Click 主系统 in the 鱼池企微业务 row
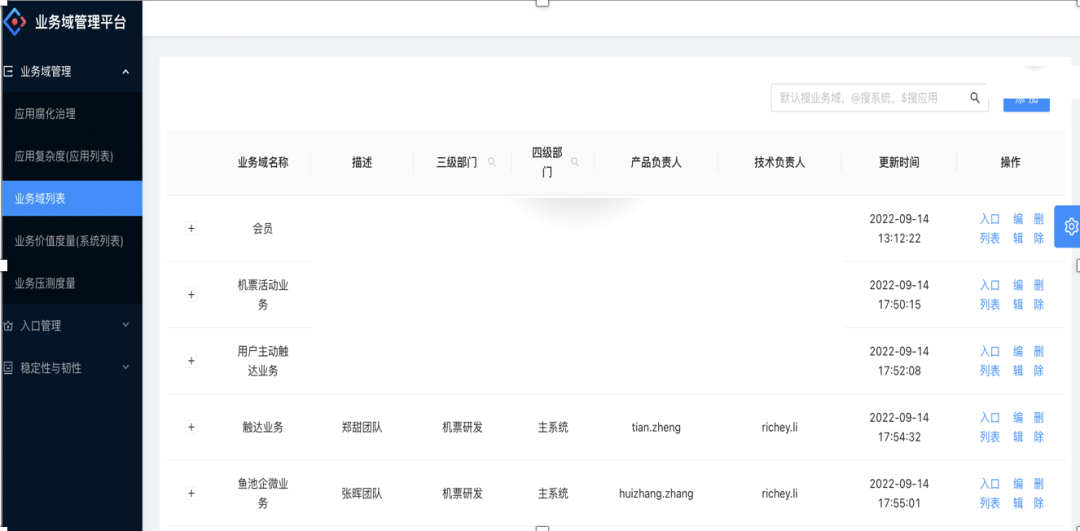The width and height of the screenshot is (1080, 531). pyautogui.click(x=553, y=493)
